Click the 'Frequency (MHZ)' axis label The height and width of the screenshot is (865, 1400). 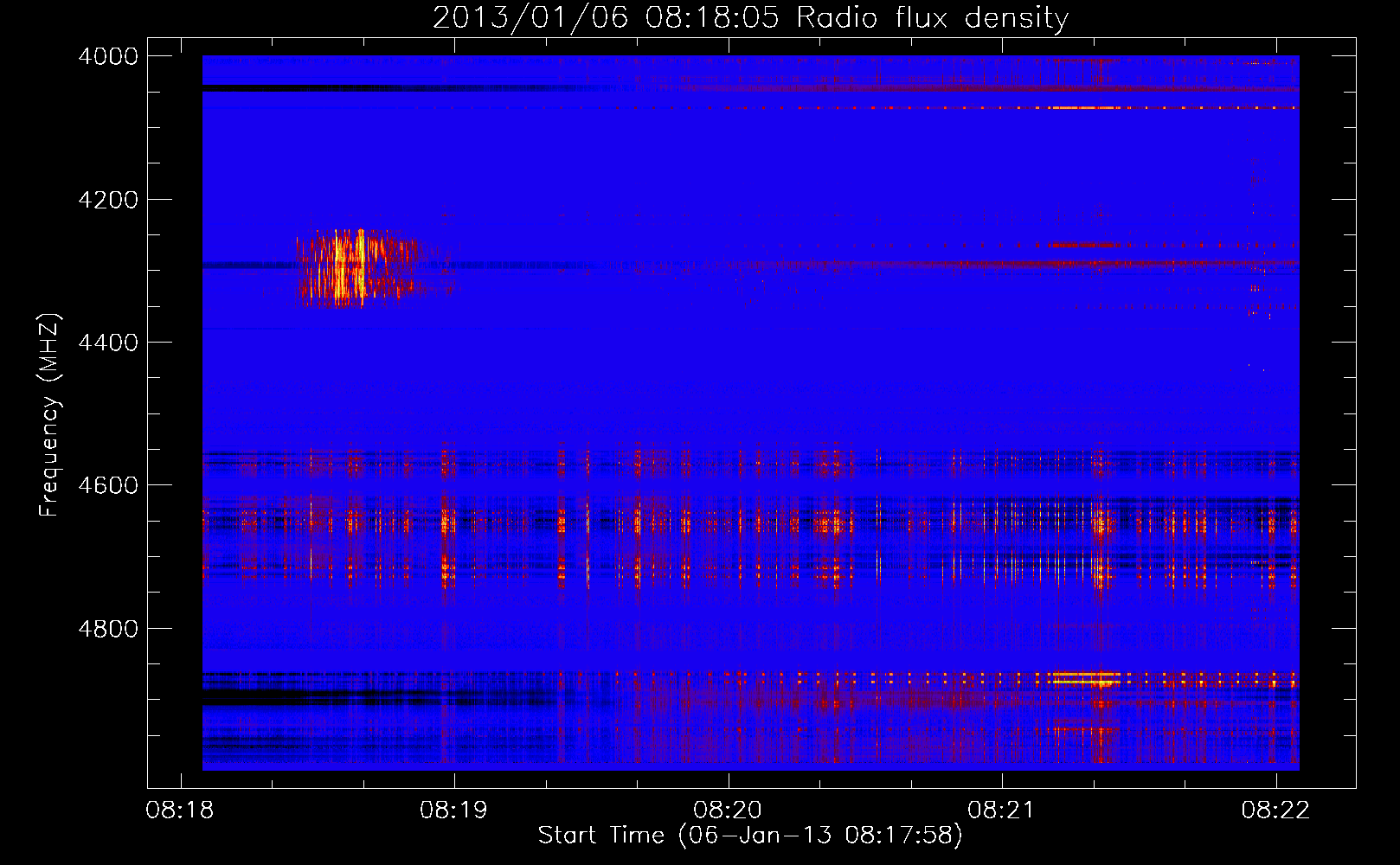pyautogui.click(x=49, y=415)
